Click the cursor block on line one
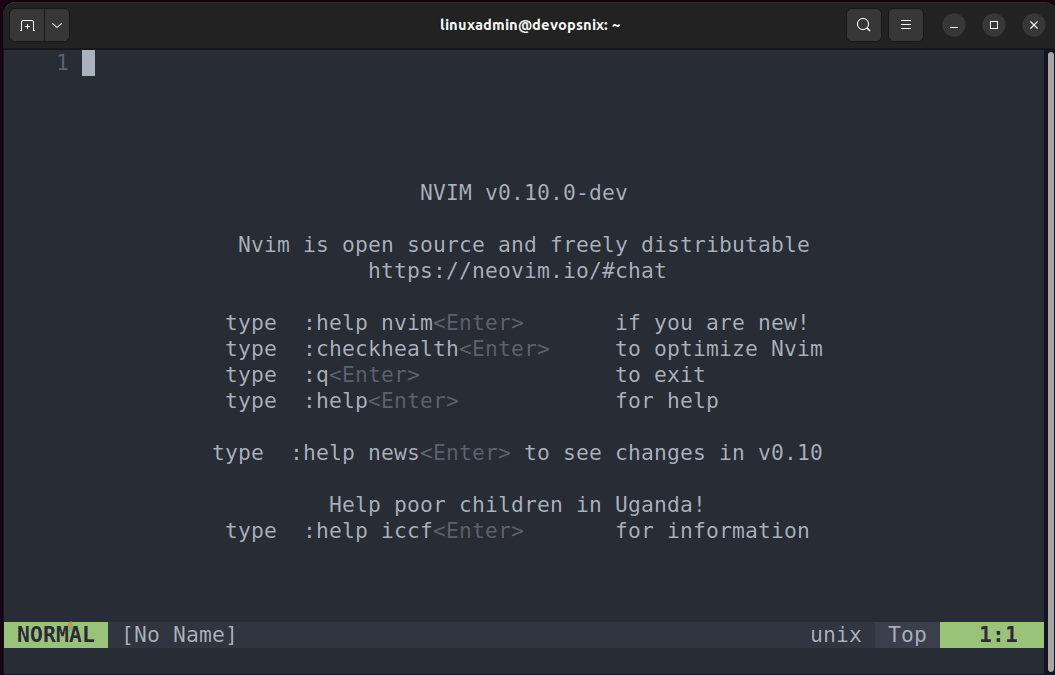This screenshot has width=1055, height=675. point(88,63)
